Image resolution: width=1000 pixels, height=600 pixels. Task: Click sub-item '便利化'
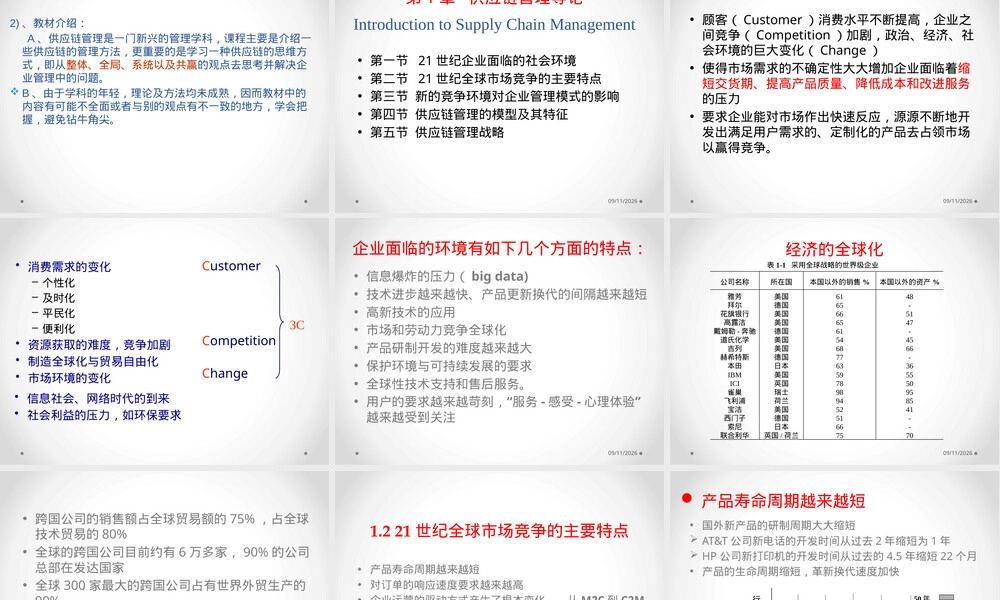click(58, 328)
